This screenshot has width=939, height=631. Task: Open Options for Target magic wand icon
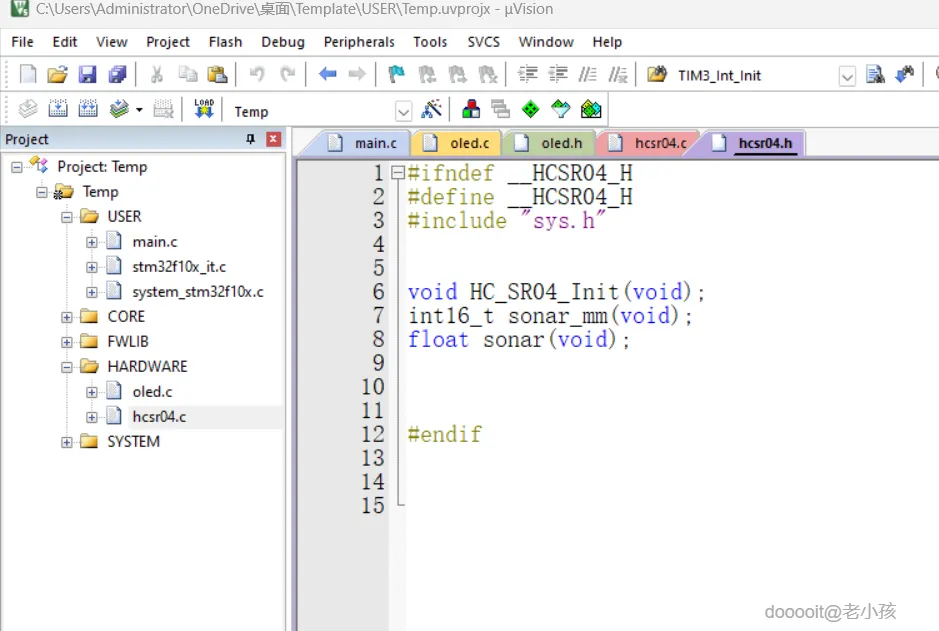pyautogui.click(x=432, y=110)
